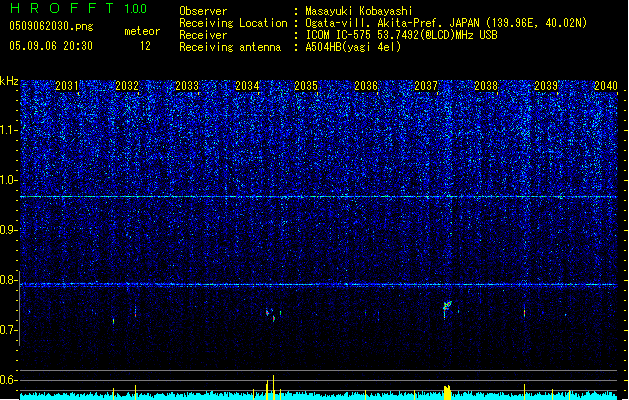The image size is (629, 400).
Task: Click the 2034 time marker
Action: pyautogui.click(x=247, y=86)
